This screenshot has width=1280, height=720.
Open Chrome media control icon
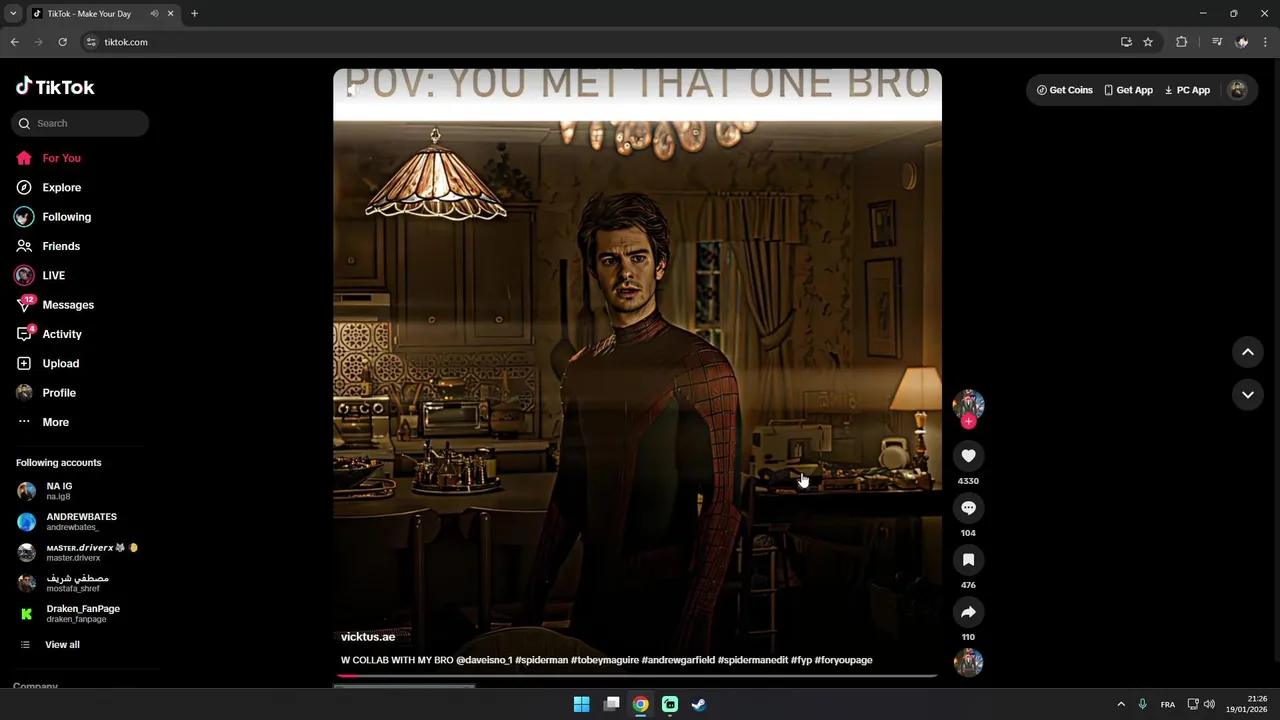tap(1217, 42)
